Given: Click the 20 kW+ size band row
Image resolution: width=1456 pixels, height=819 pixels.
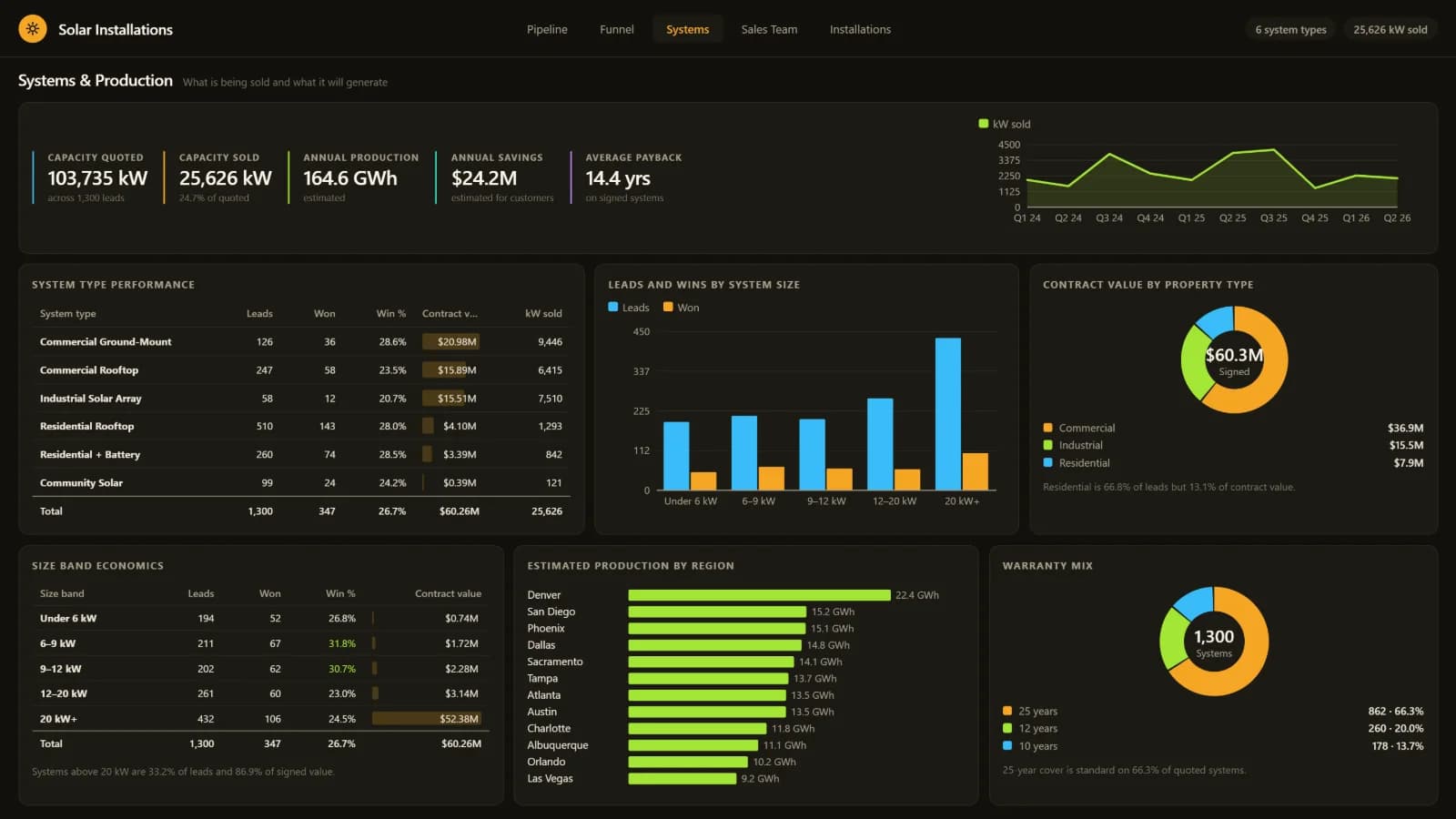Looking at the screenshot, I should 261,719.
